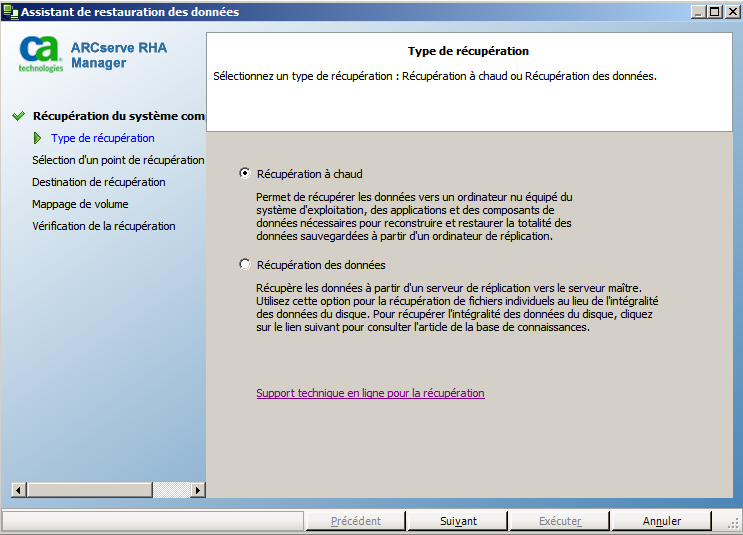Click sidebar scrollbar left arrow

[x=19, y=490]
